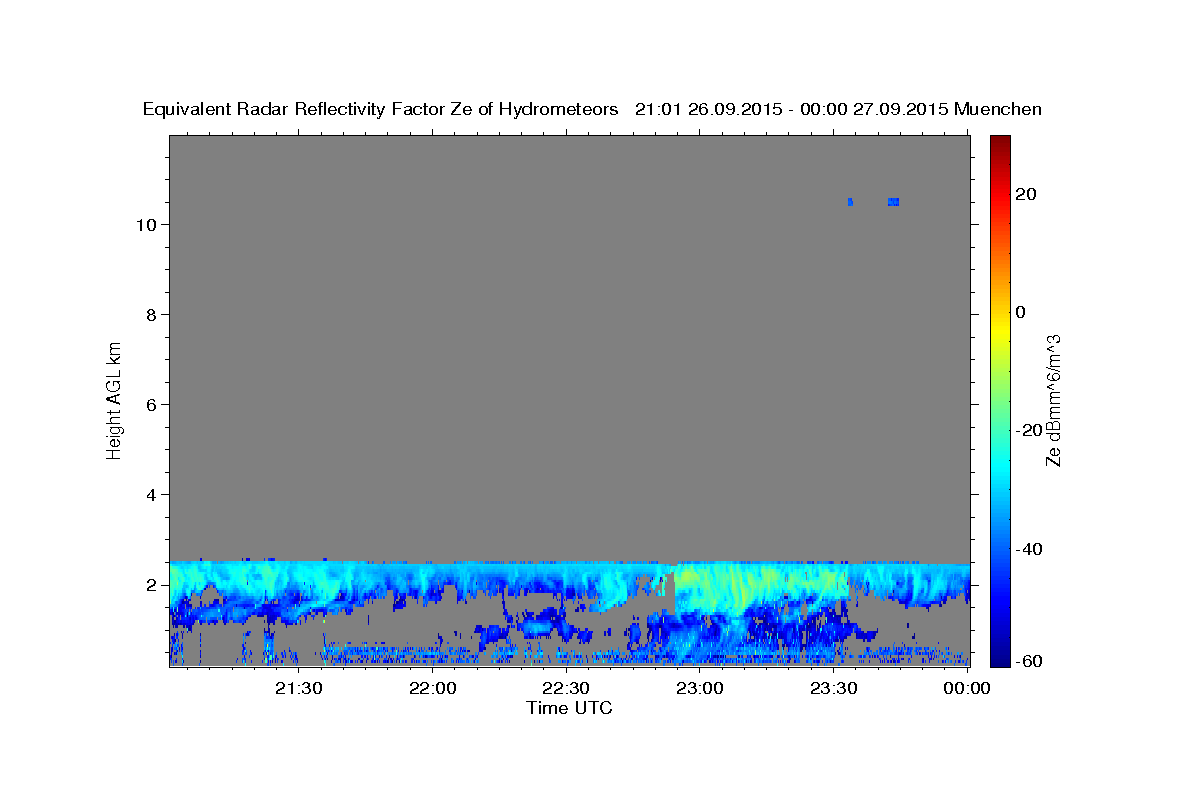Click the 22:30 time axis label
The height and width of the screenshot is (800, 1200).
coord(566,689)
